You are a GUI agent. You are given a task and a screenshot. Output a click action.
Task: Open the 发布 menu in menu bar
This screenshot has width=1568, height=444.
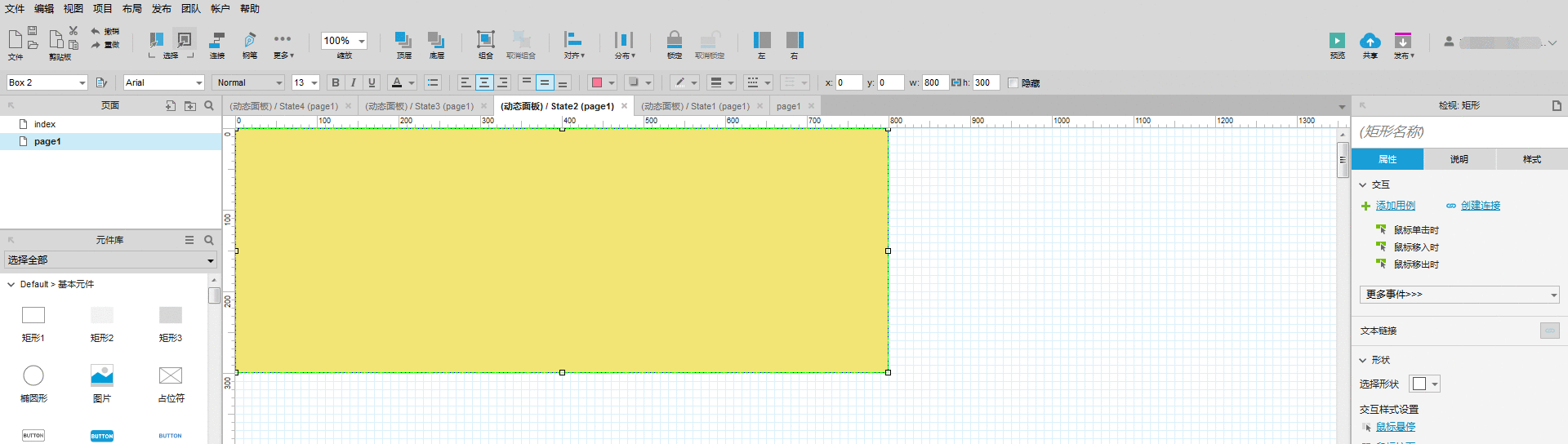[162, 9]
